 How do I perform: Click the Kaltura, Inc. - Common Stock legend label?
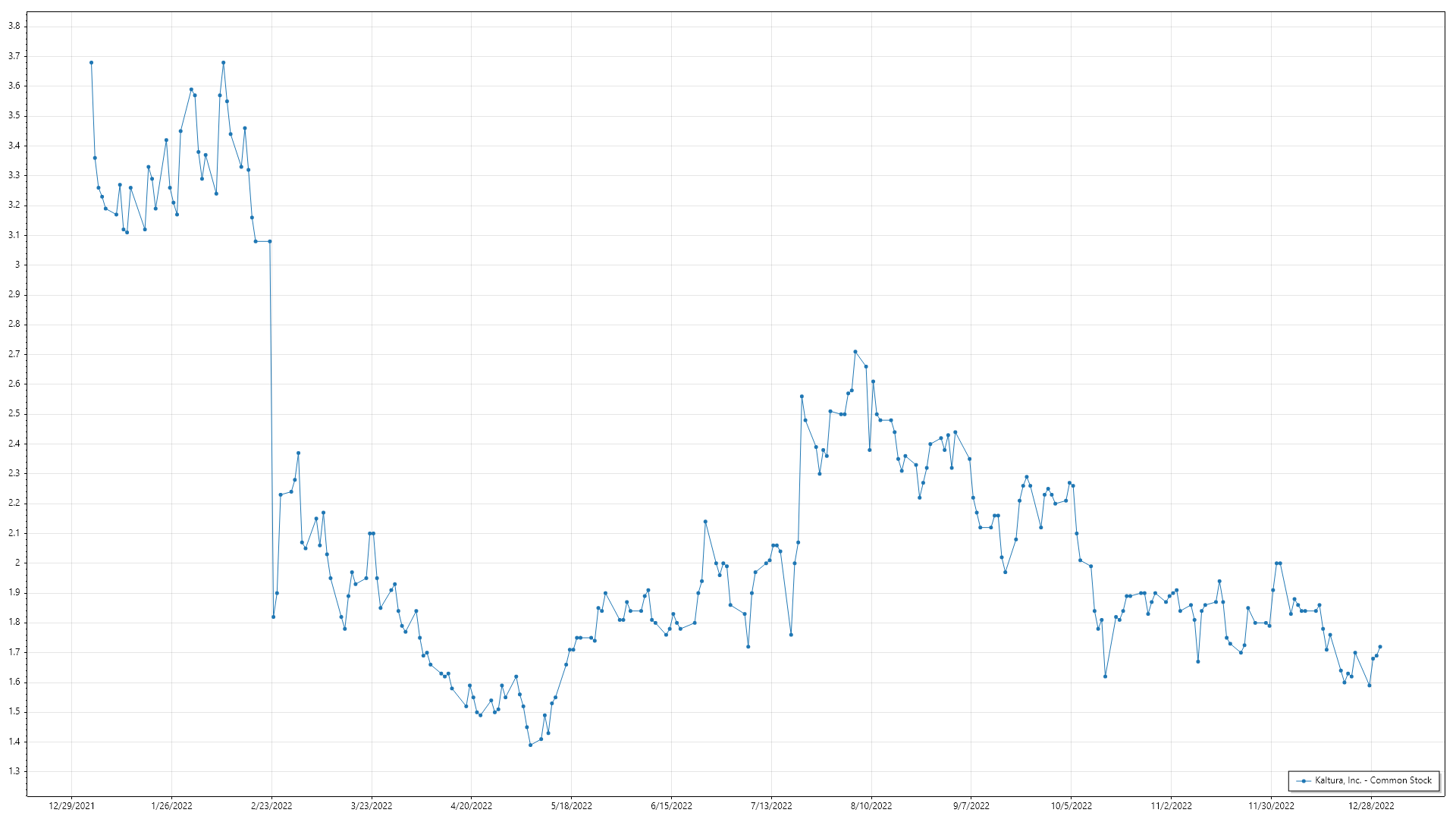pyautogui.click(x=1373, y=780)
